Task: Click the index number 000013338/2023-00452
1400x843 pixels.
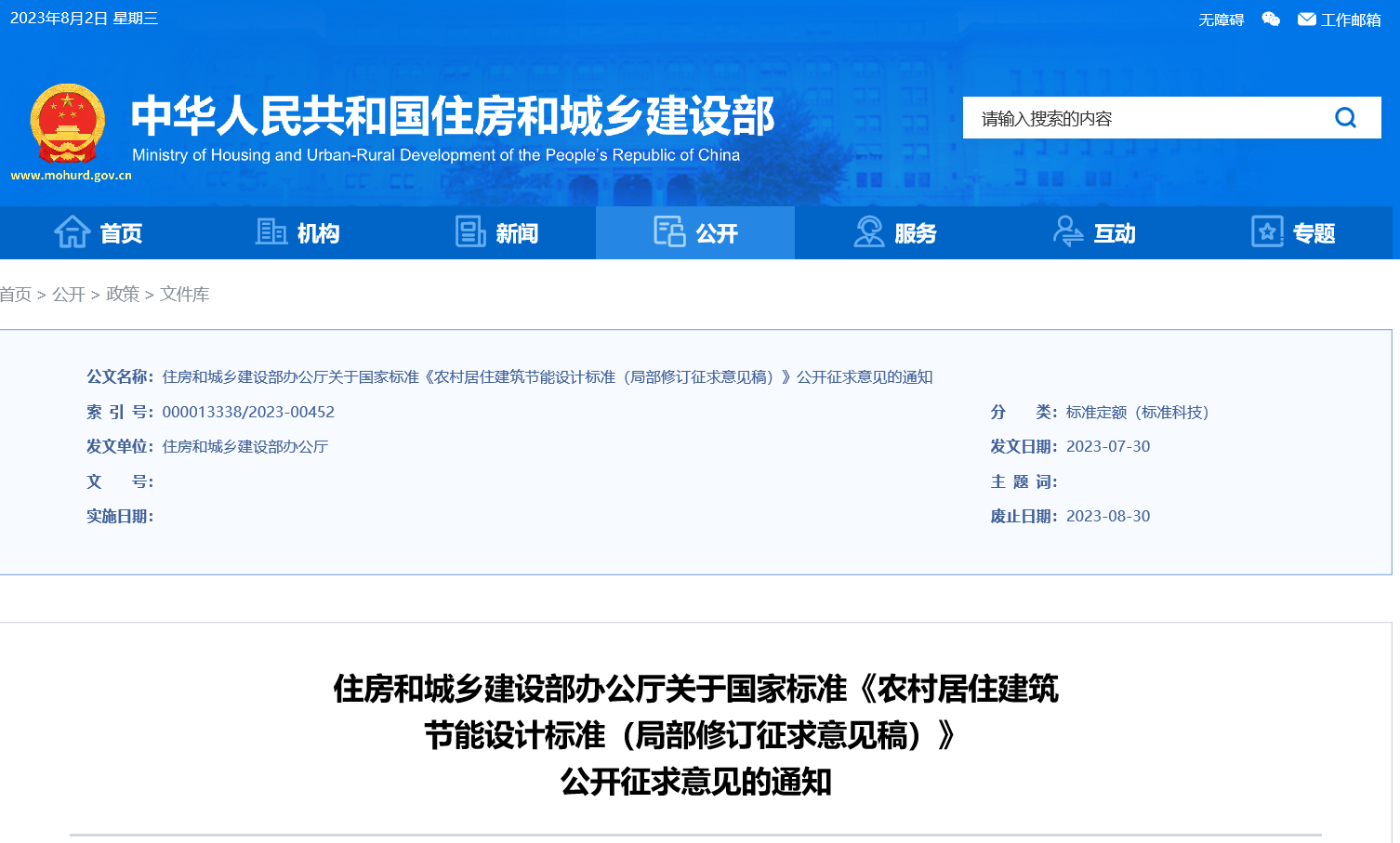Action: click(x=248, y=412)
